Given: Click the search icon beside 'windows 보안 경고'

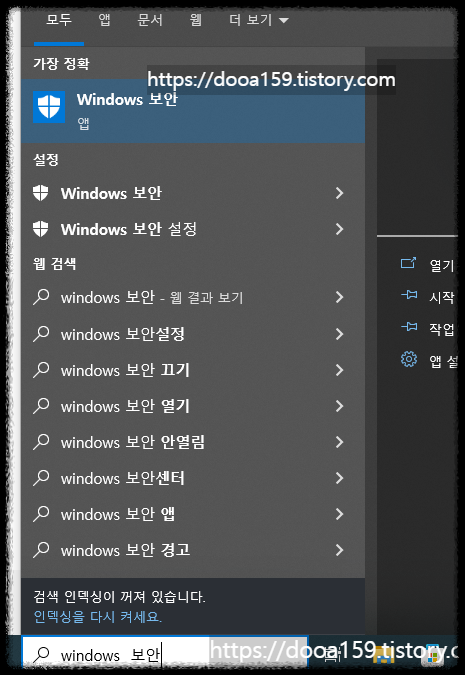Looking at the screenshot, I should pos(41,550).
